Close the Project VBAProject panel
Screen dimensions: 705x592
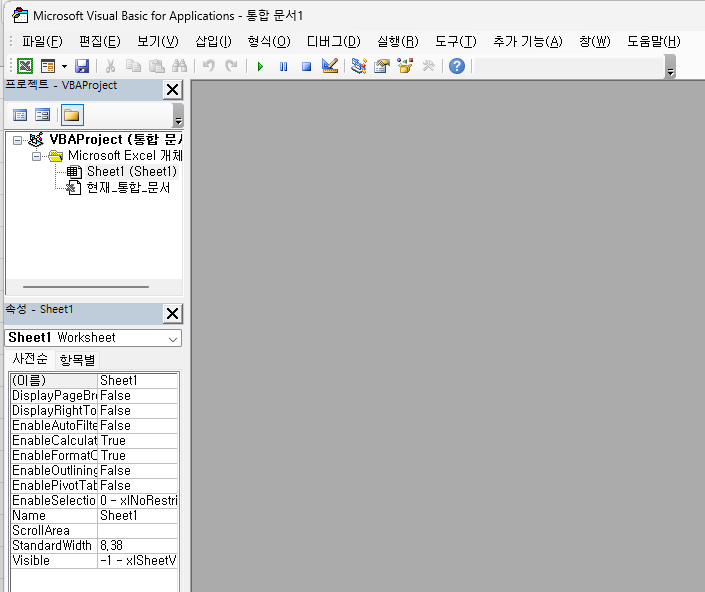click(x=173, y=89)
